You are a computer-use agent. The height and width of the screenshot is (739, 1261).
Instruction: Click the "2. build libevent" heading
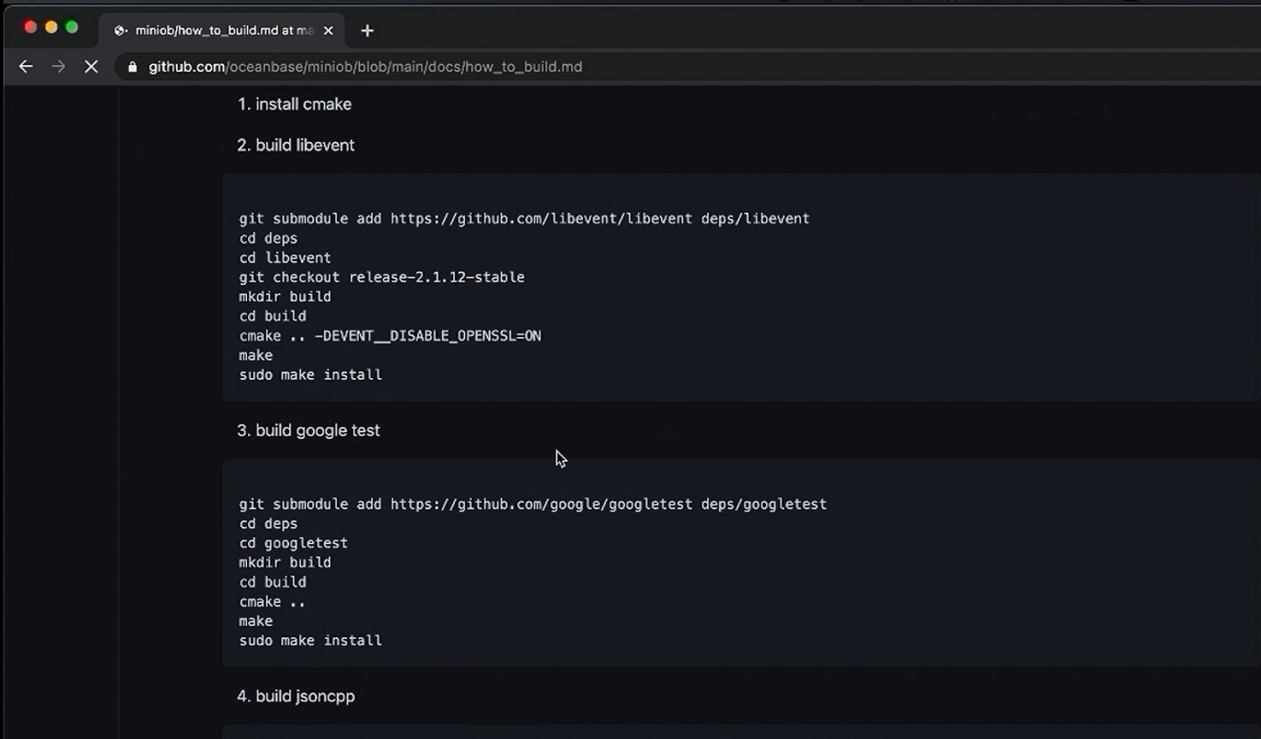(295, 145)
